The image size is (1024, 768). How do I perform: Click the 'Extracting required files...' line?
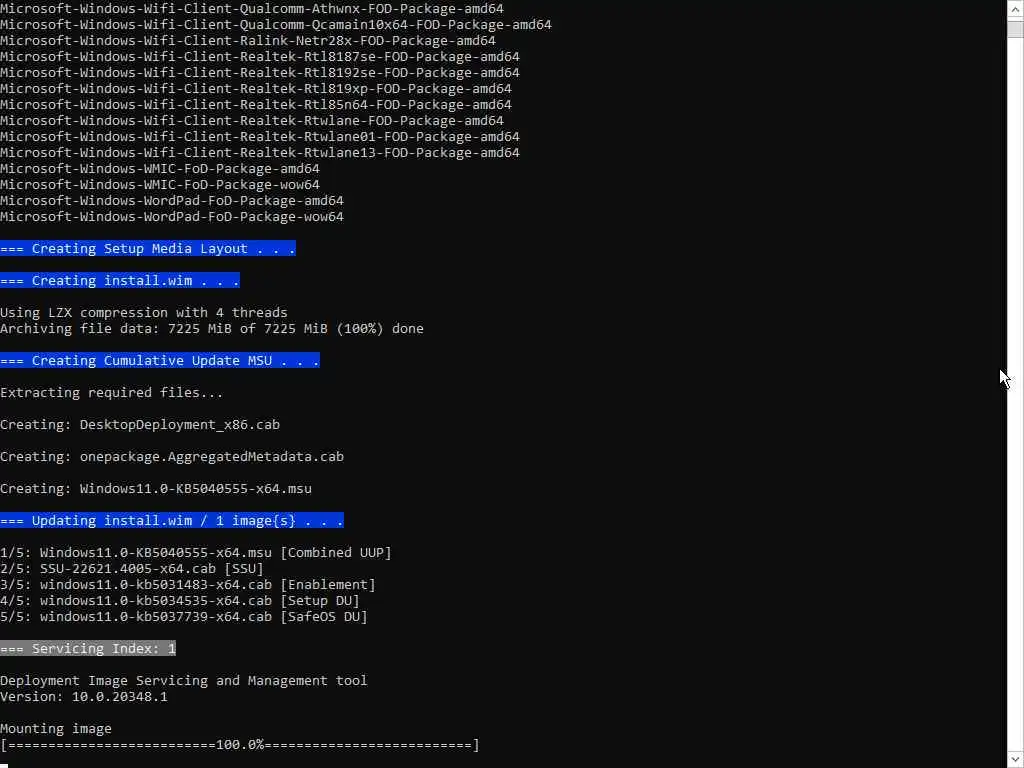click(112, 392)
